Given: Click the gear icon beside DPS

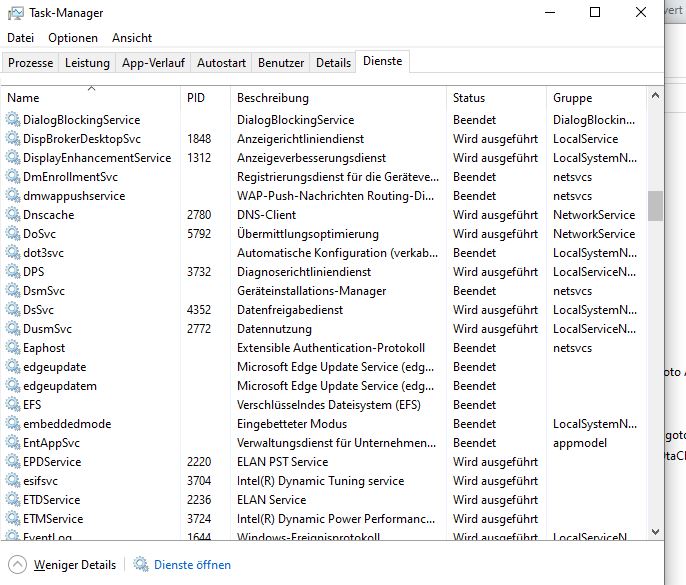Looking at the screenshot, I should click(13, 272).
